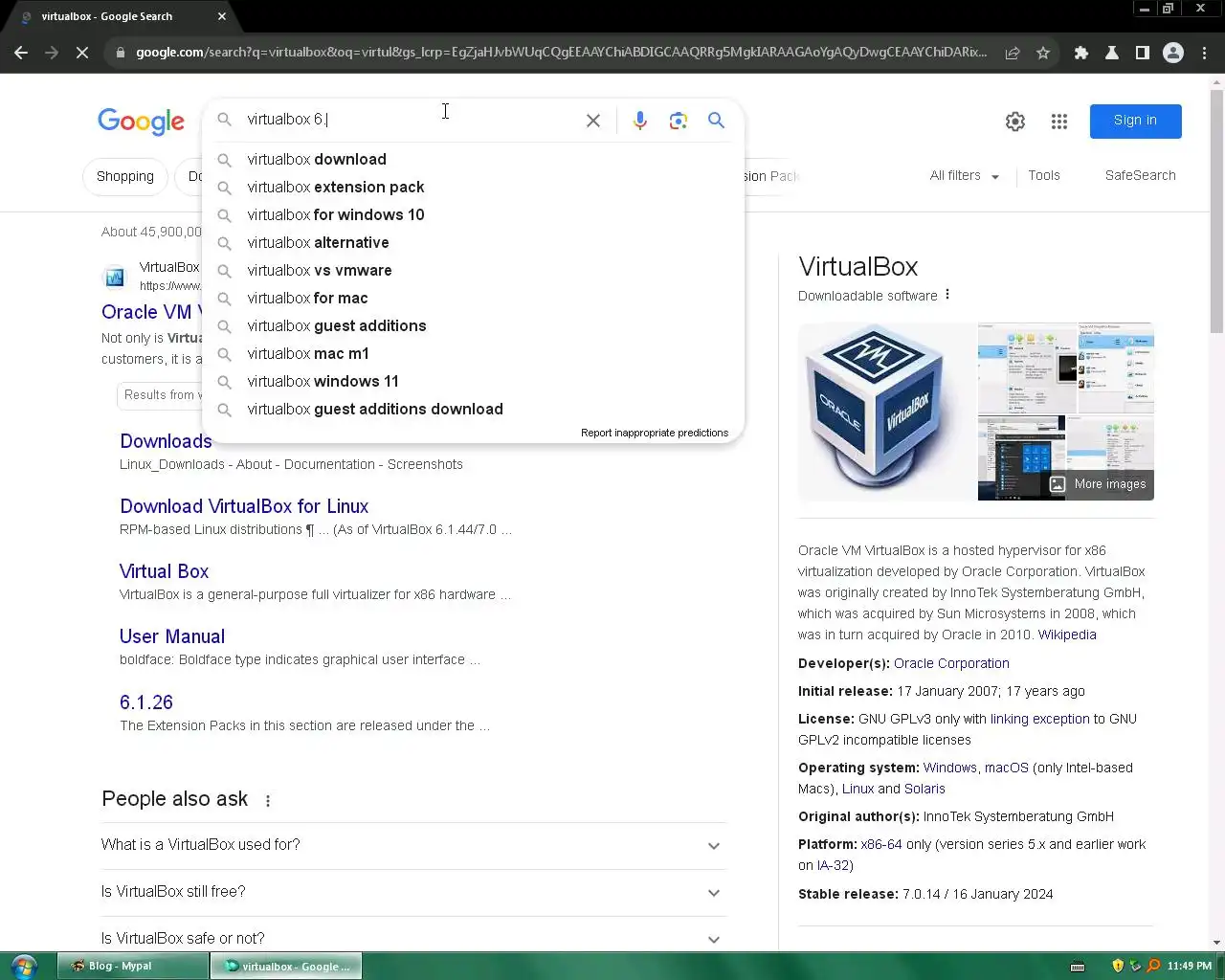
Task: Go to Google homepage via logo
Action: (x=141, y=122)
